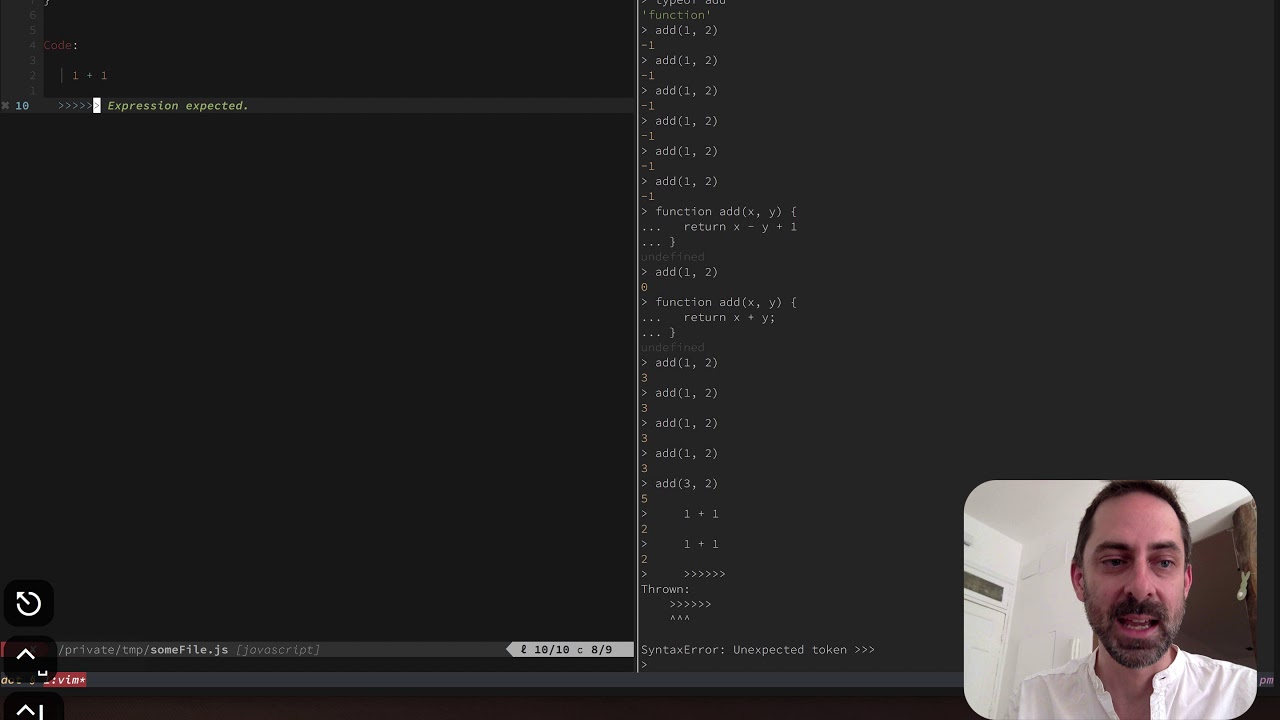
Task: Click the line number 10 in the gutter
Action: tap(22, 105)
